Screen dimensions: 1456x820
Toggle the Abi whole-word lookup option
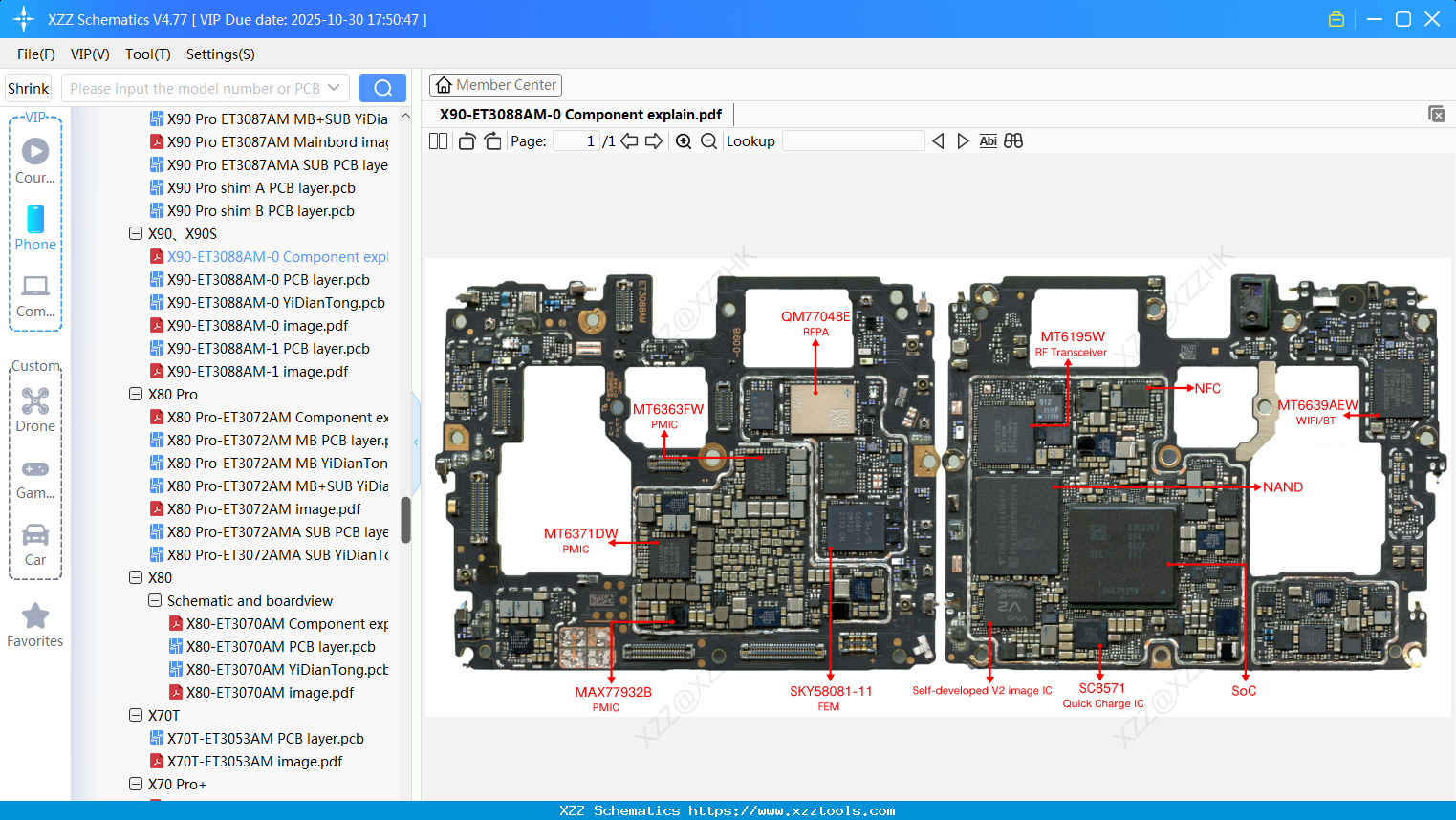(x=988, y=140)
